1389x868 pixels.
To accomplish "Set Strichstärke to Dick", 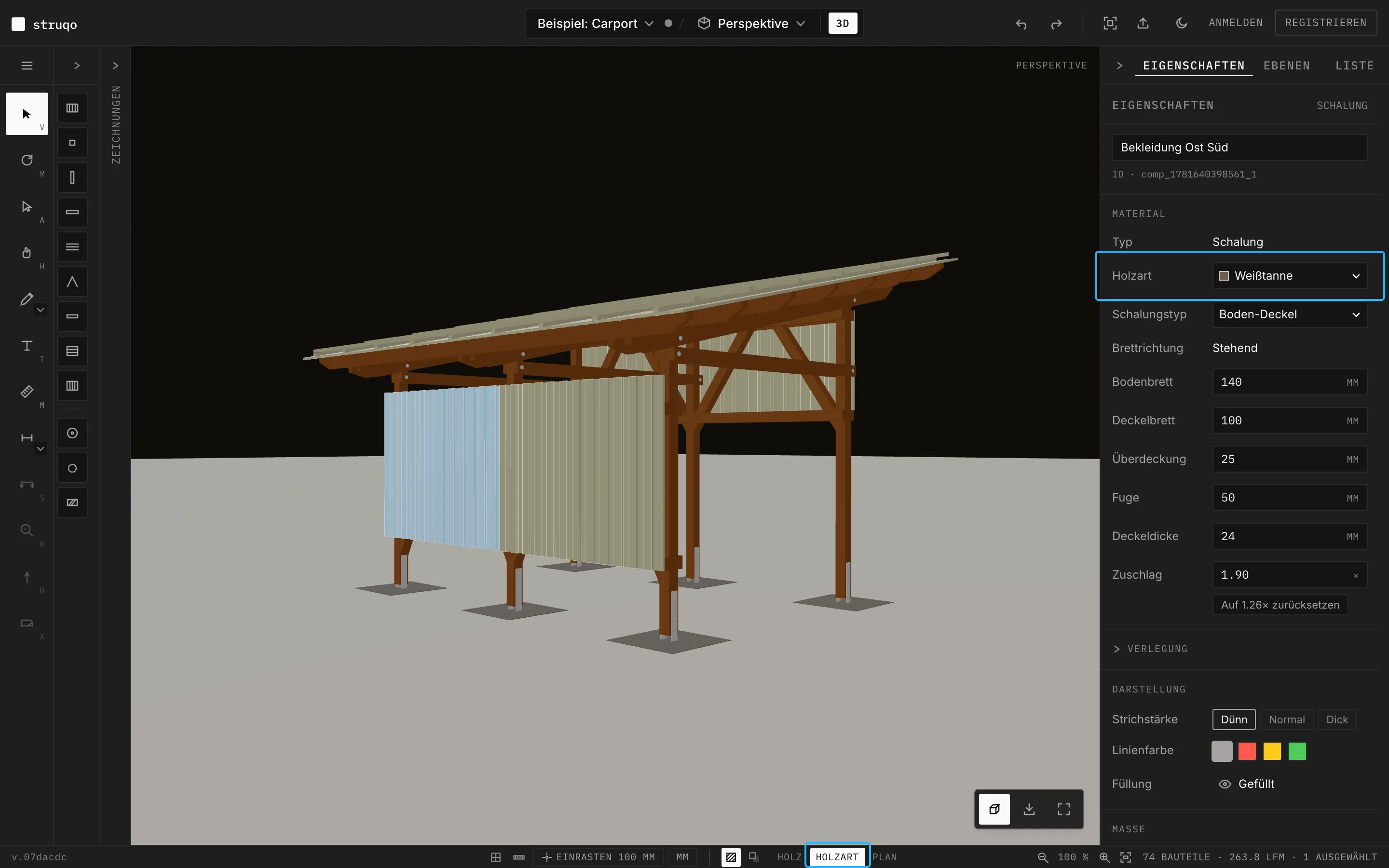I will point(1337,719).
